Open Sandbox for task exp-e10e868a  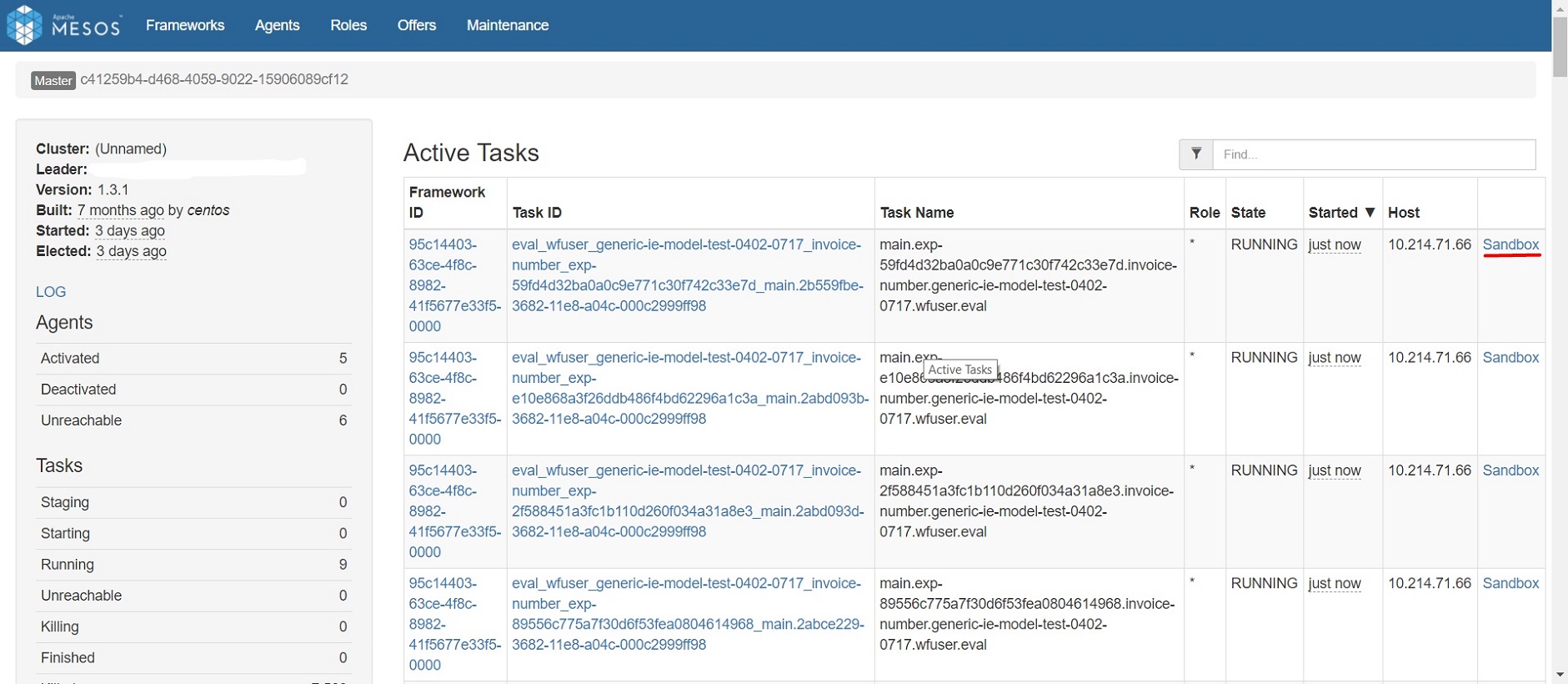click(1510, 357)
